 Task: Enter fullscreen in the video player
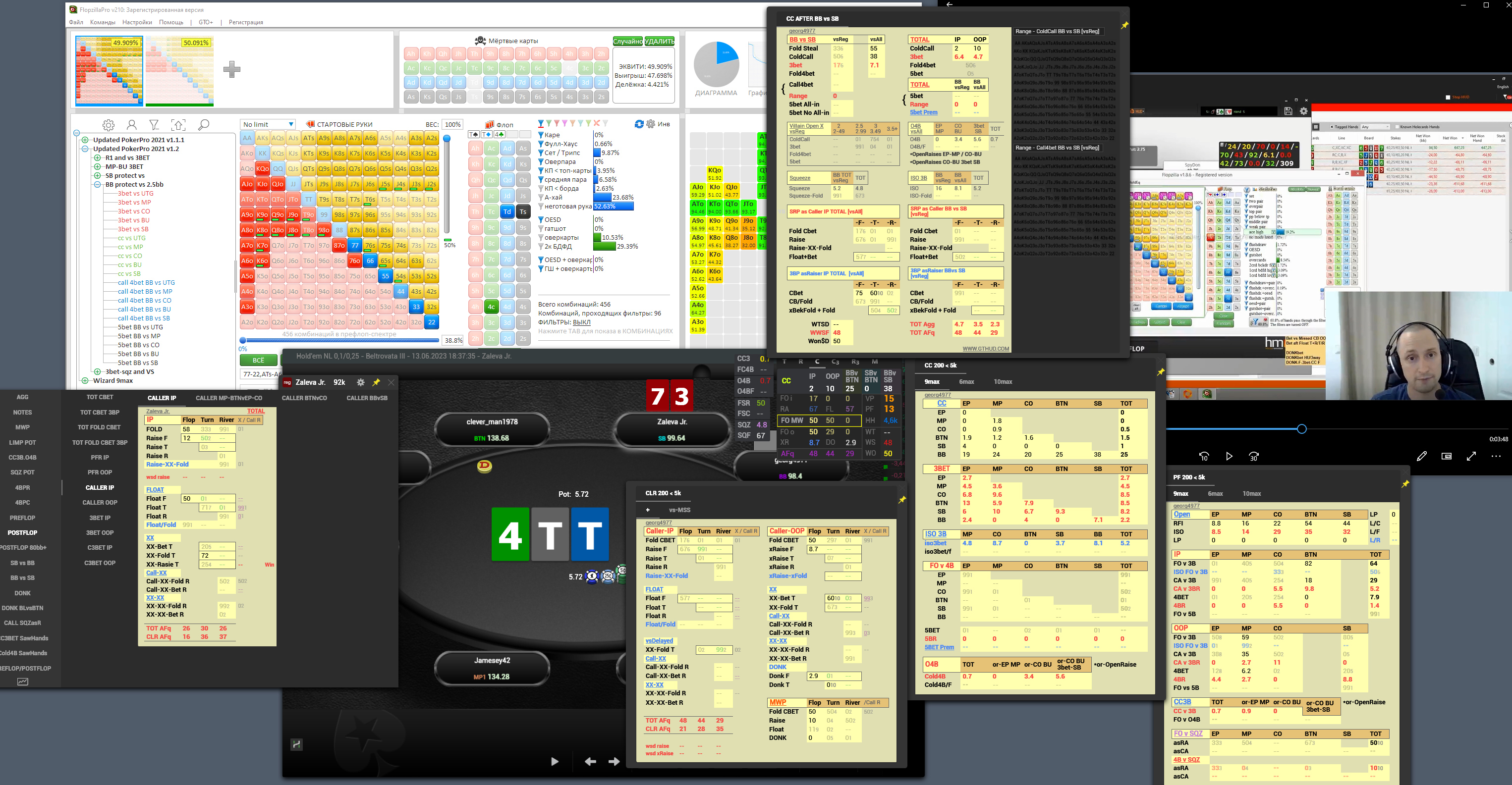[1471, 456]
